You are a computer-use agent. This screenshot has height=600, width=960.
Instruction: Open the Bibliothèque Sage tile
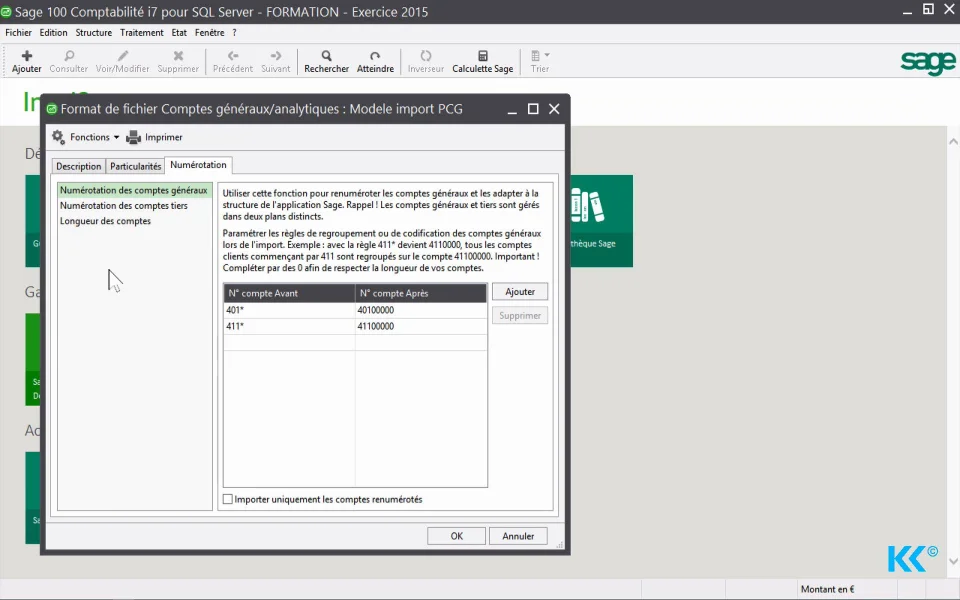601,220
